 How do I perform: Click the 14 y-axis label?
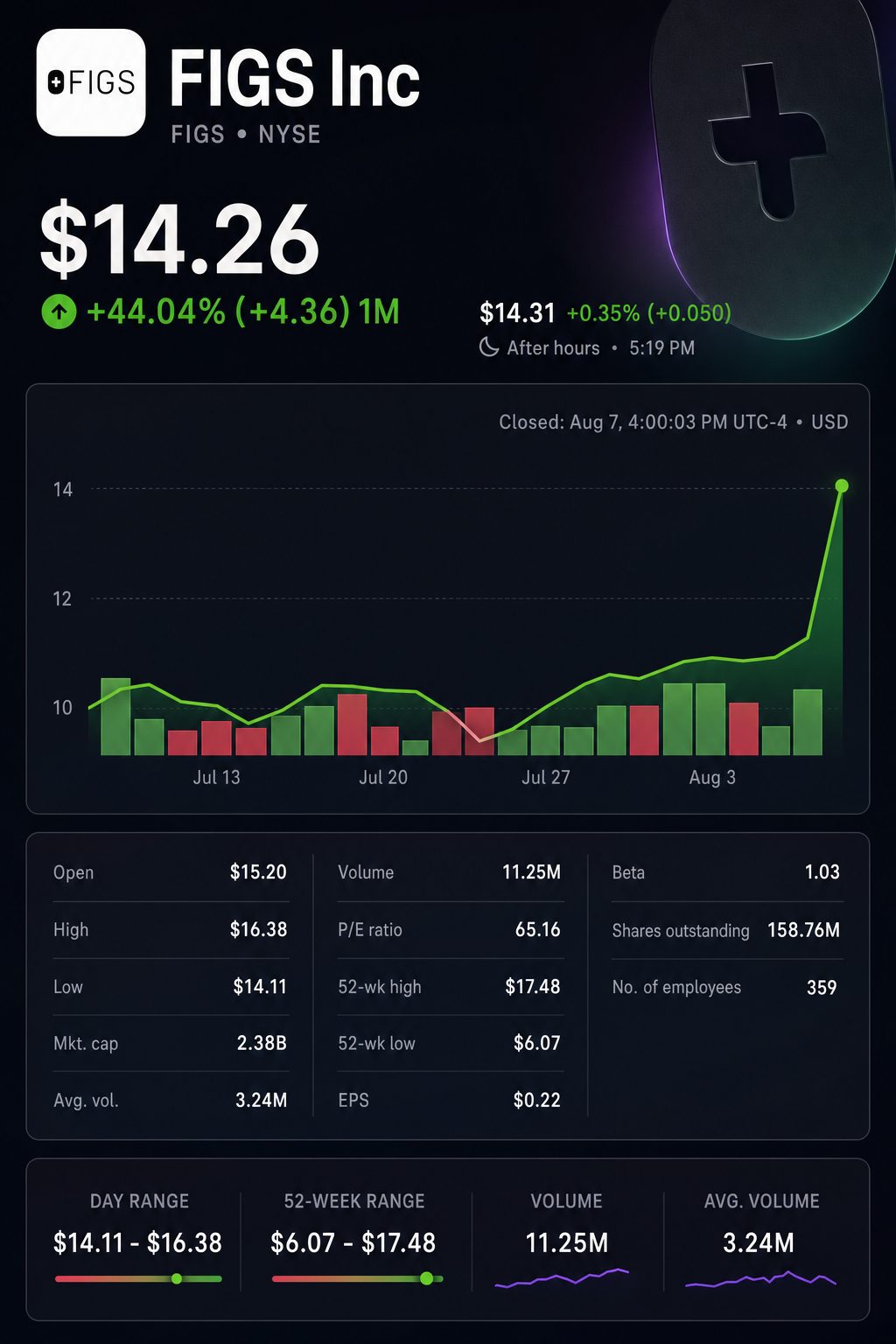click(63, 489)
